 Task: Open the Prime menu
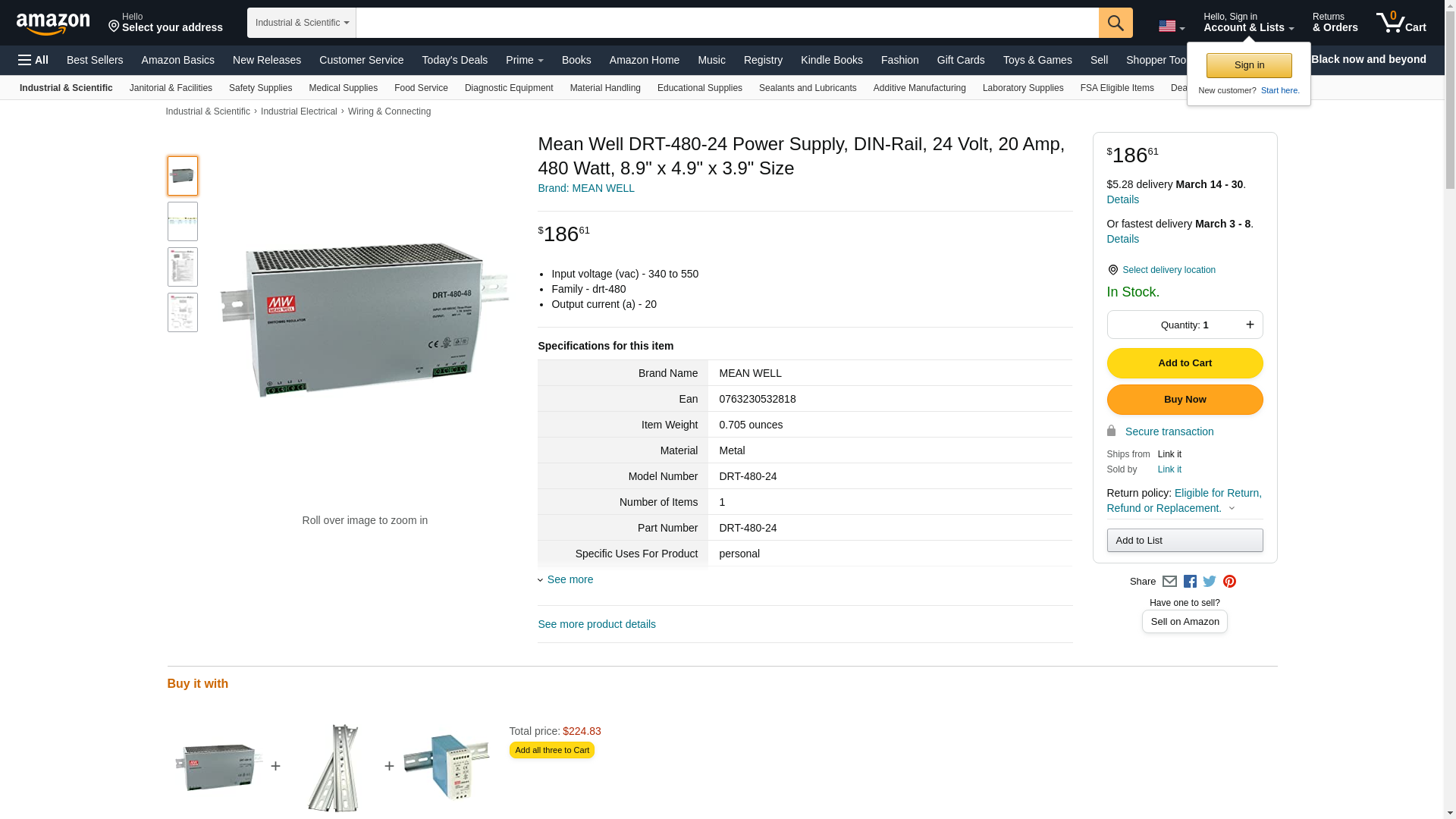(x=524, y=60)
